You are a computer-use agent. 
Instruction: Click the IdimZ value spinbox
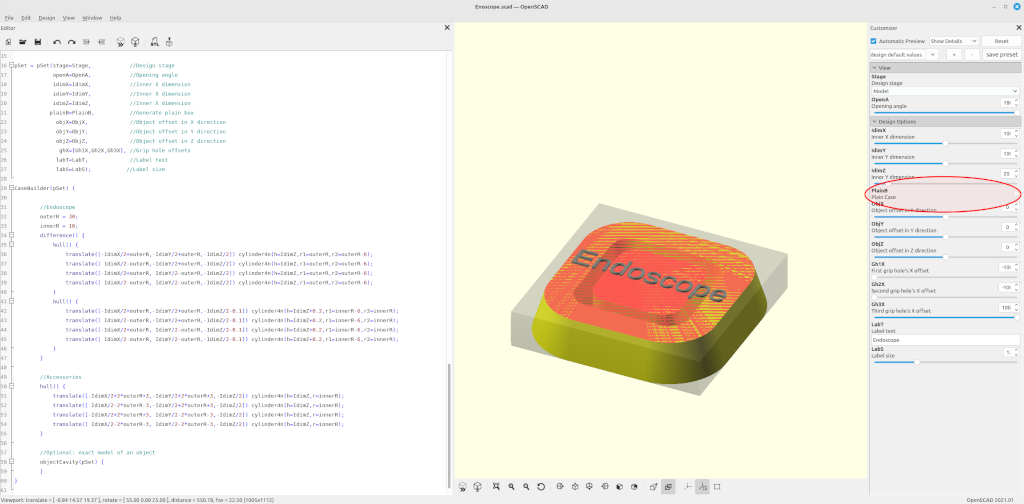[x=1010, y=174]
